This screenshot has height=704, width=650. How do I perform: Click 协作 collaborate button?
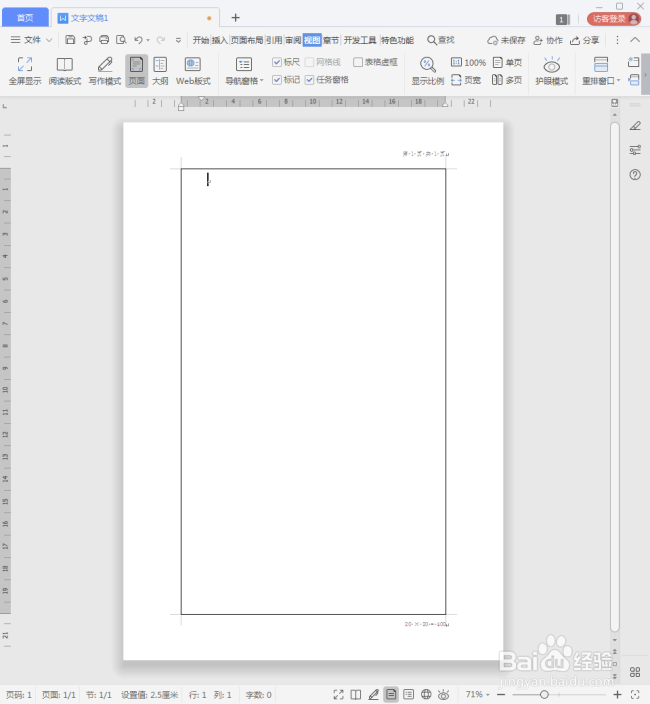coord(548,40)
